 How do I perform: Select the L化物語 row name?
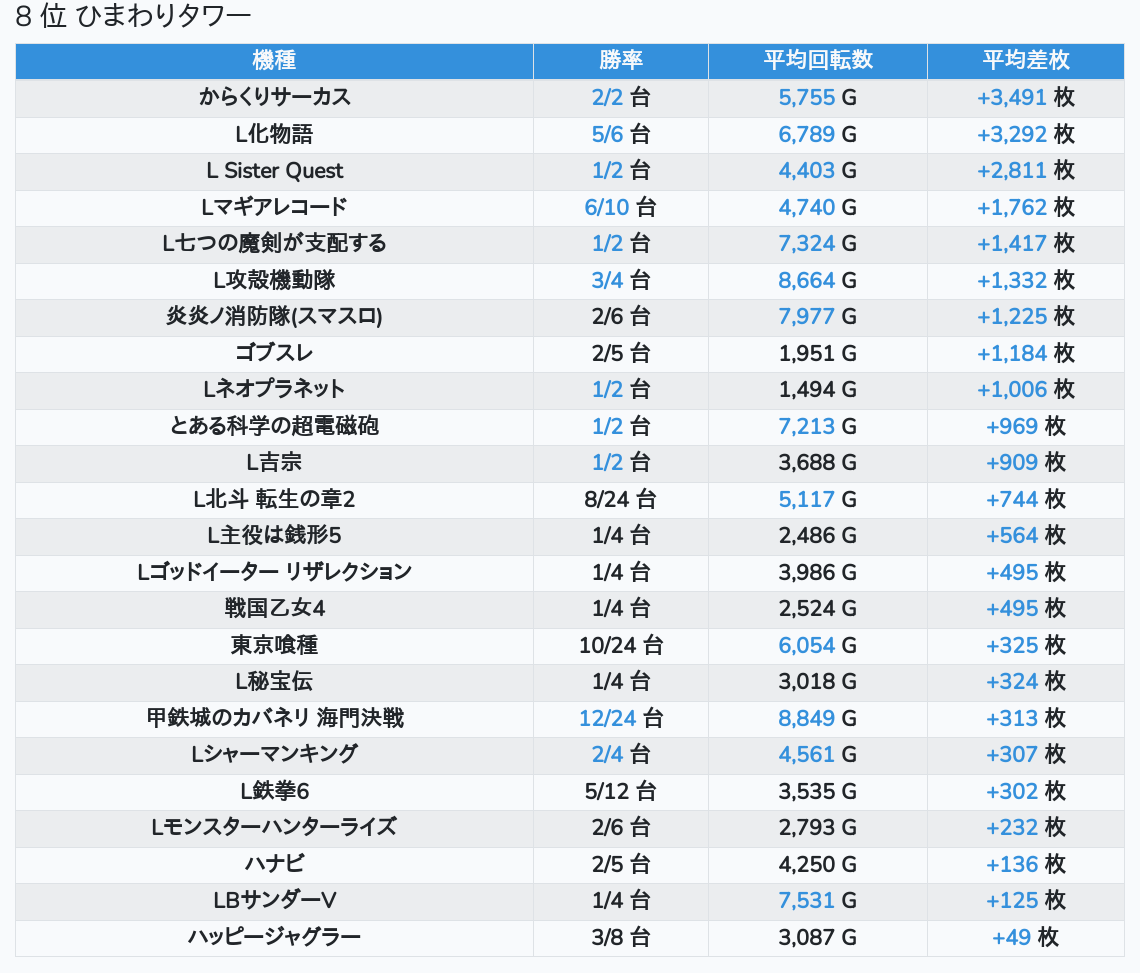pos(274,134)
